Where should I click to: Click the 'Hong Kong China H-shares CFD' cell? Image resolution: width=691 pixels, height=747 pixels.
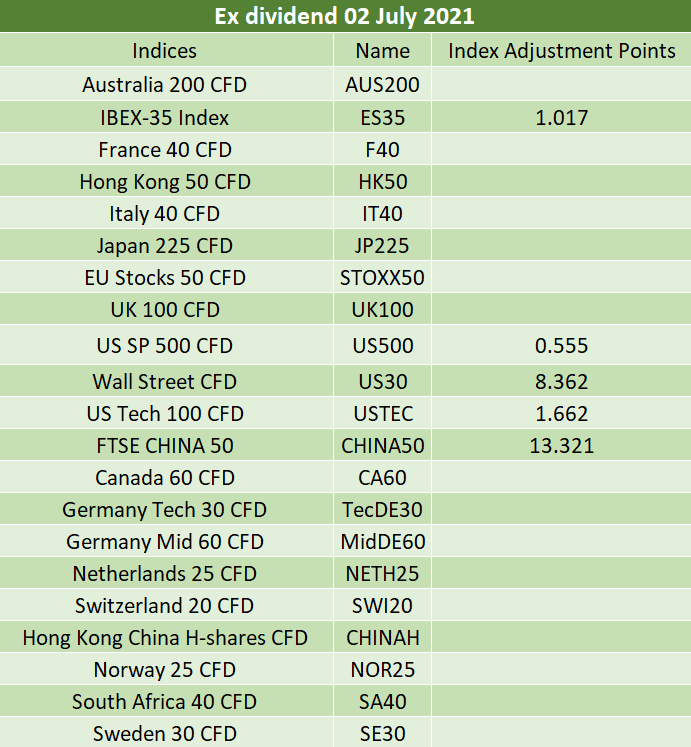pos(165,637)
